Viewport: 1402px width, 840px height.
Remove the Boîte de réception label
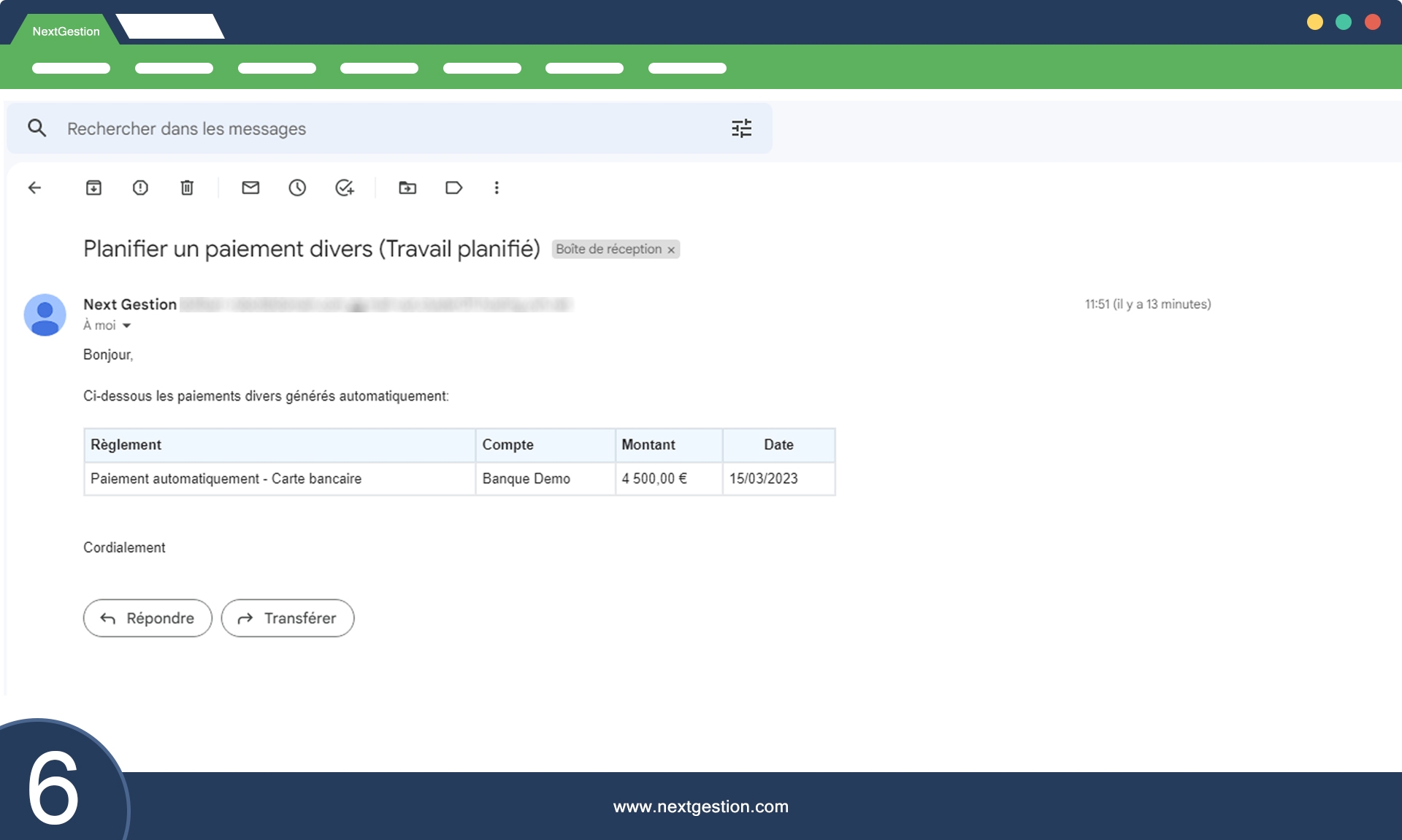671,250
